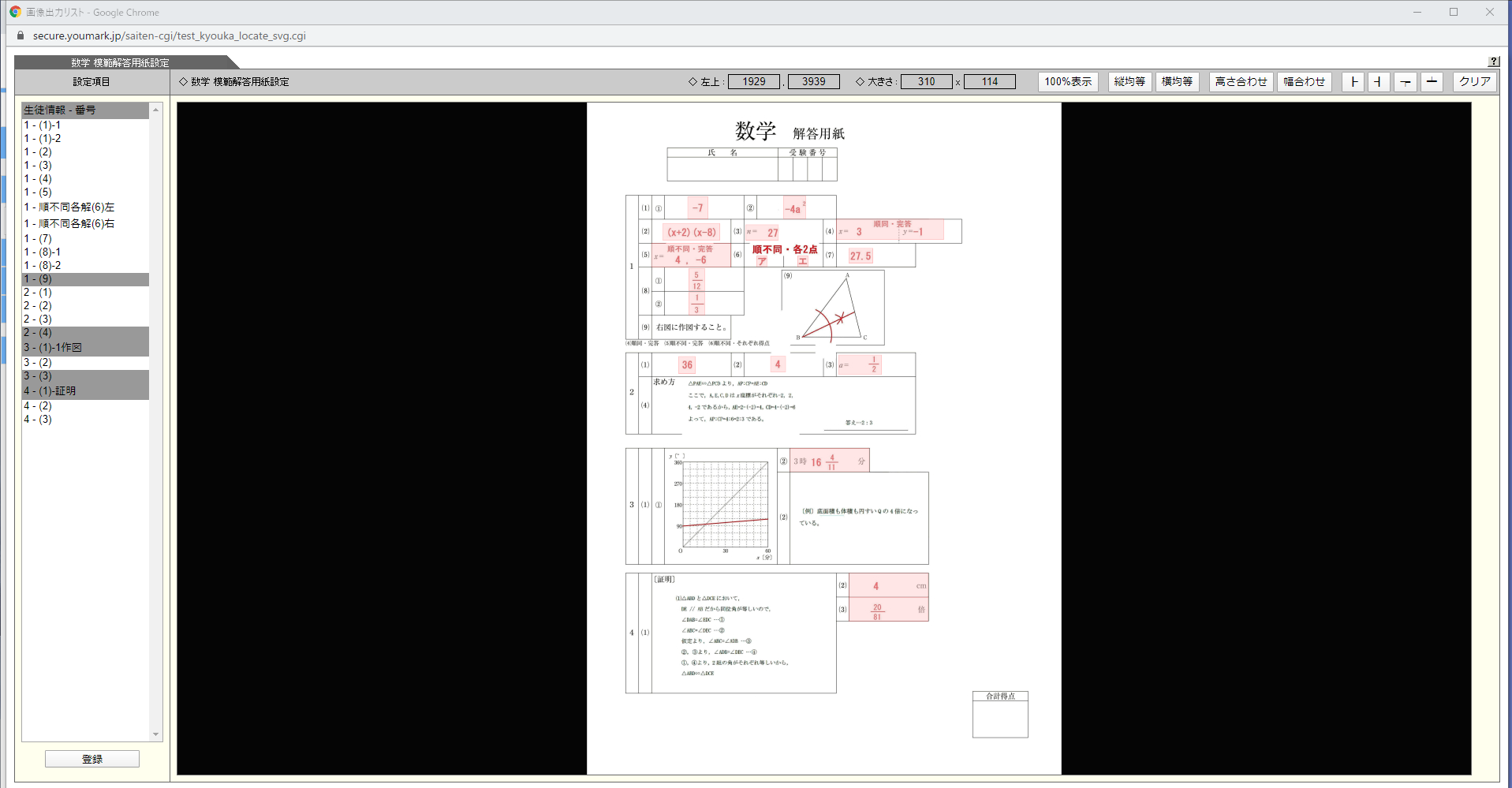
Task: Click the sidebar scrollbar down arrow
Action: [155, 734]
